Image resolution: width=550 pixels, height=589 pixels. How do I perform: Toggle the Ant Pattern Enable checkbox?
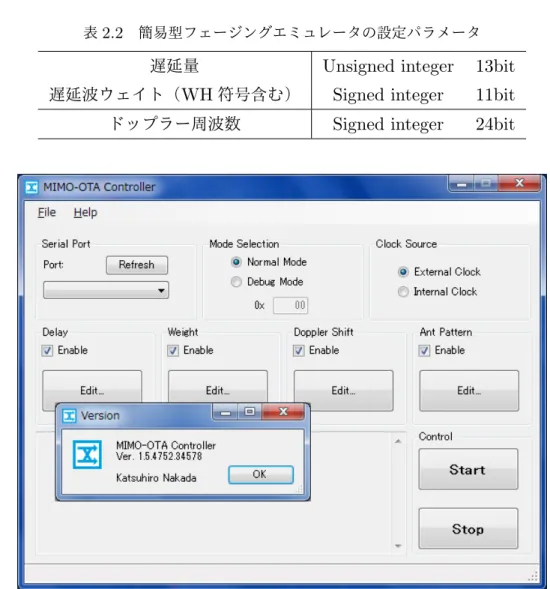click(425, 350)
